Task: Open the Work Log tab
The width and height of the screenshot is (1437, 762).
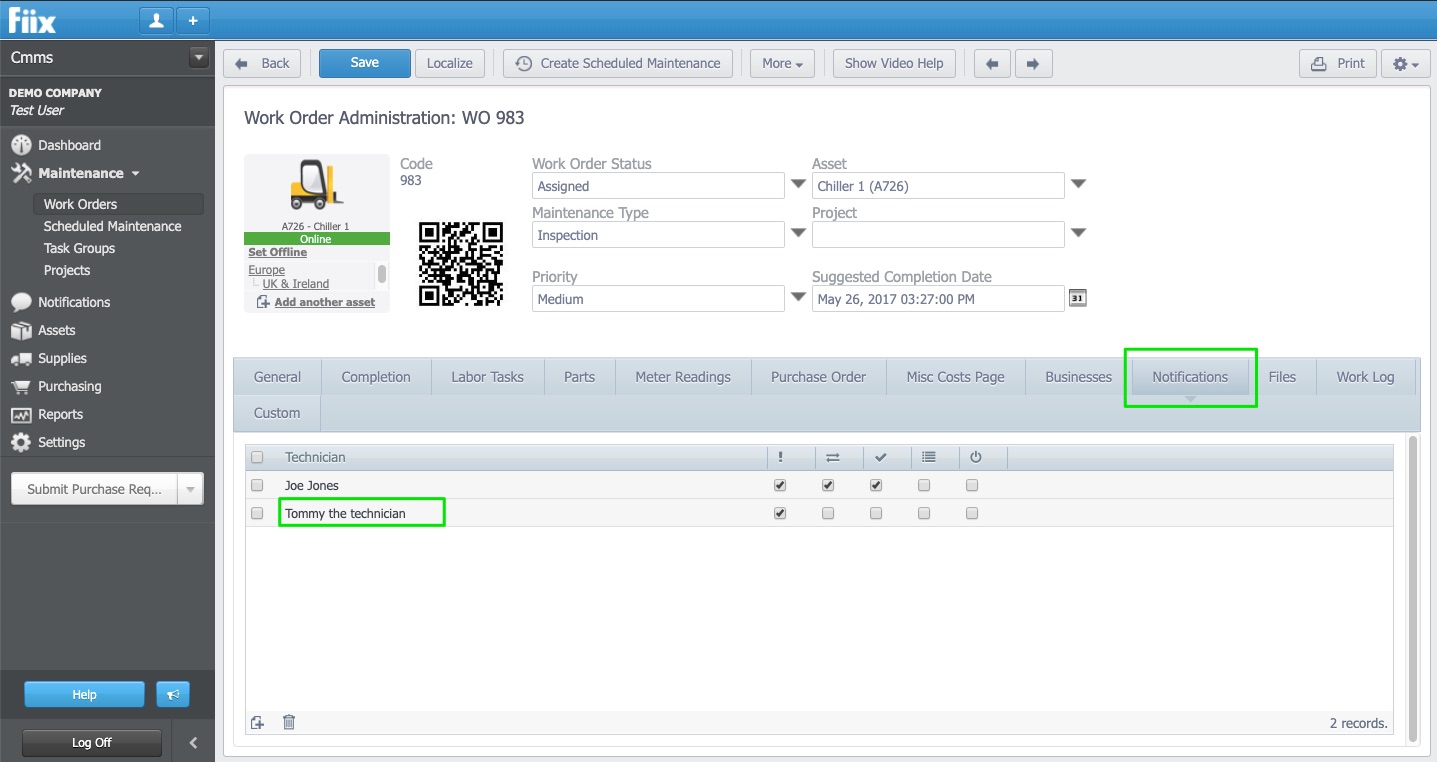Action: (1365, 377)
